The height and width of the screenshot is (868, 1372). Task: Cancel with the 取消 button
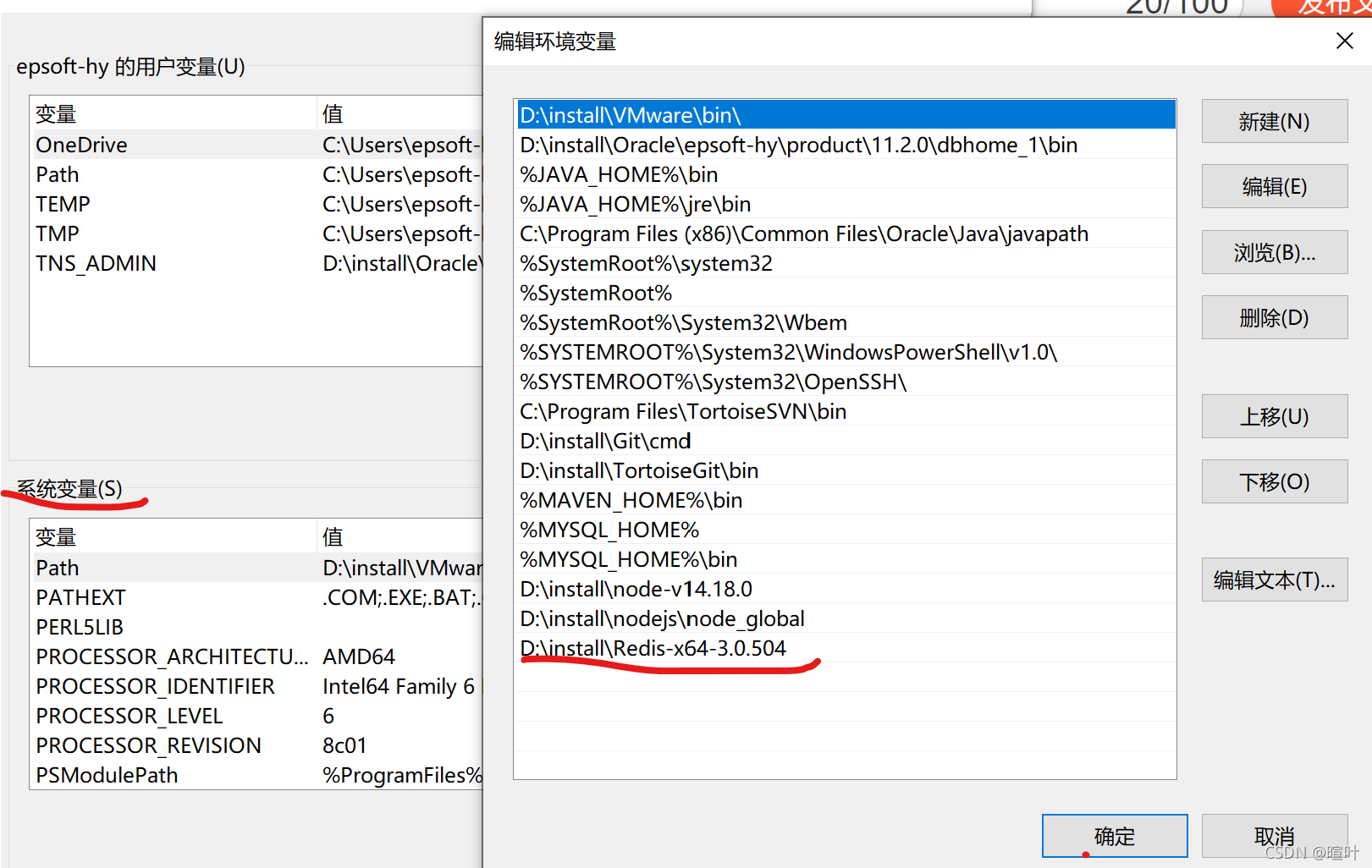[1274, 836]
